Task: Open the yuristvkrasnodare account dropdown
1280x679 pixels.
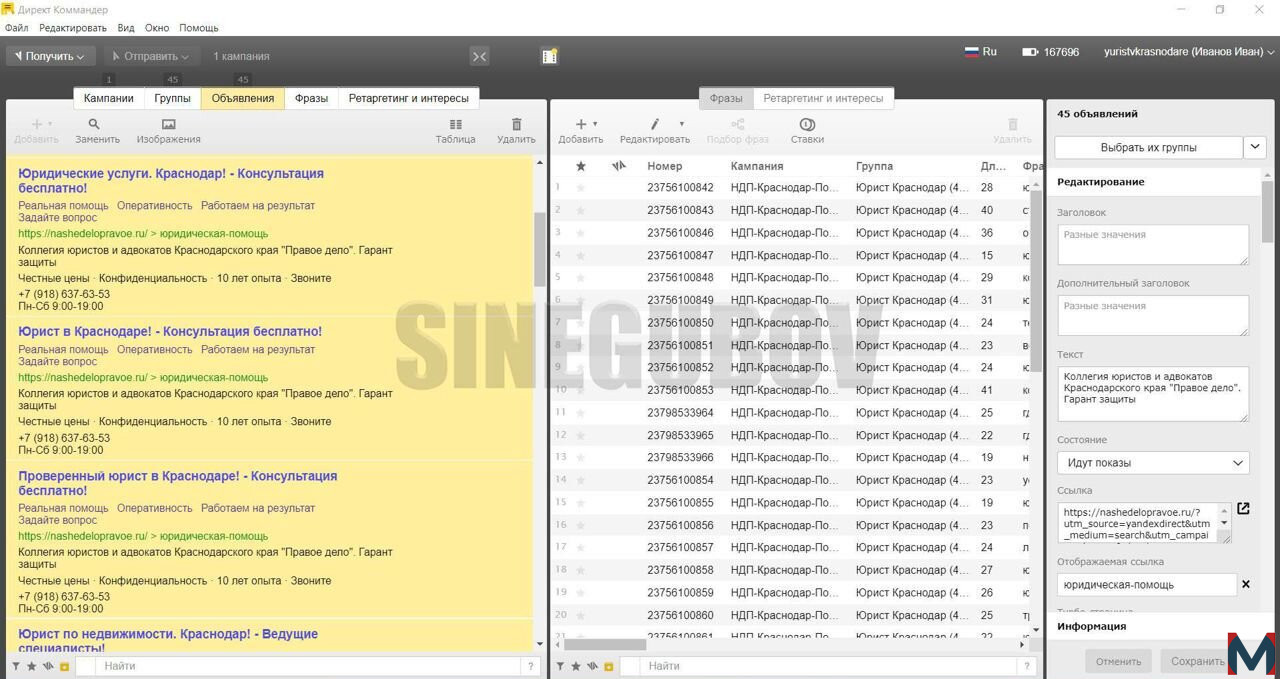Action: click(1189, 52)
